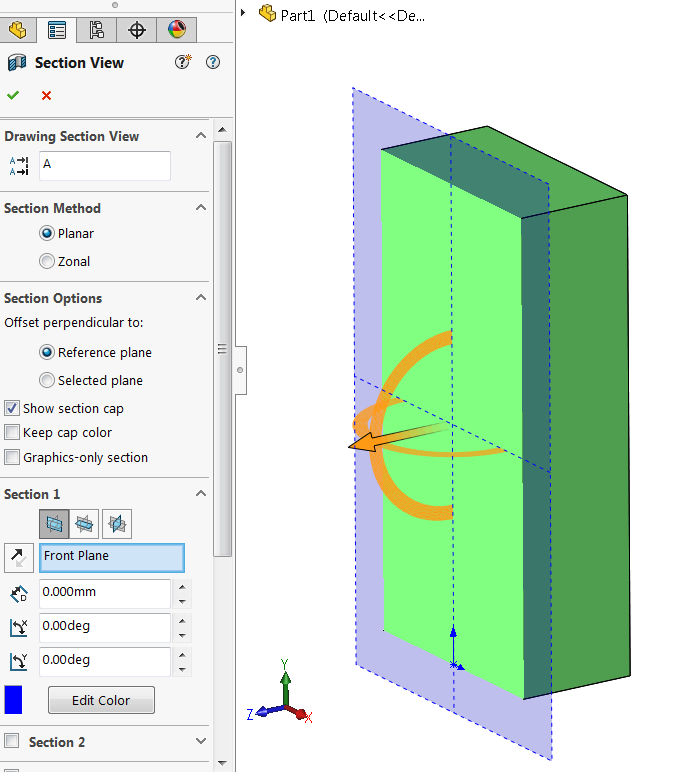
Task: Click the PropertyManager vertical scrollbar thumb
Action: [x=223, y=349]
